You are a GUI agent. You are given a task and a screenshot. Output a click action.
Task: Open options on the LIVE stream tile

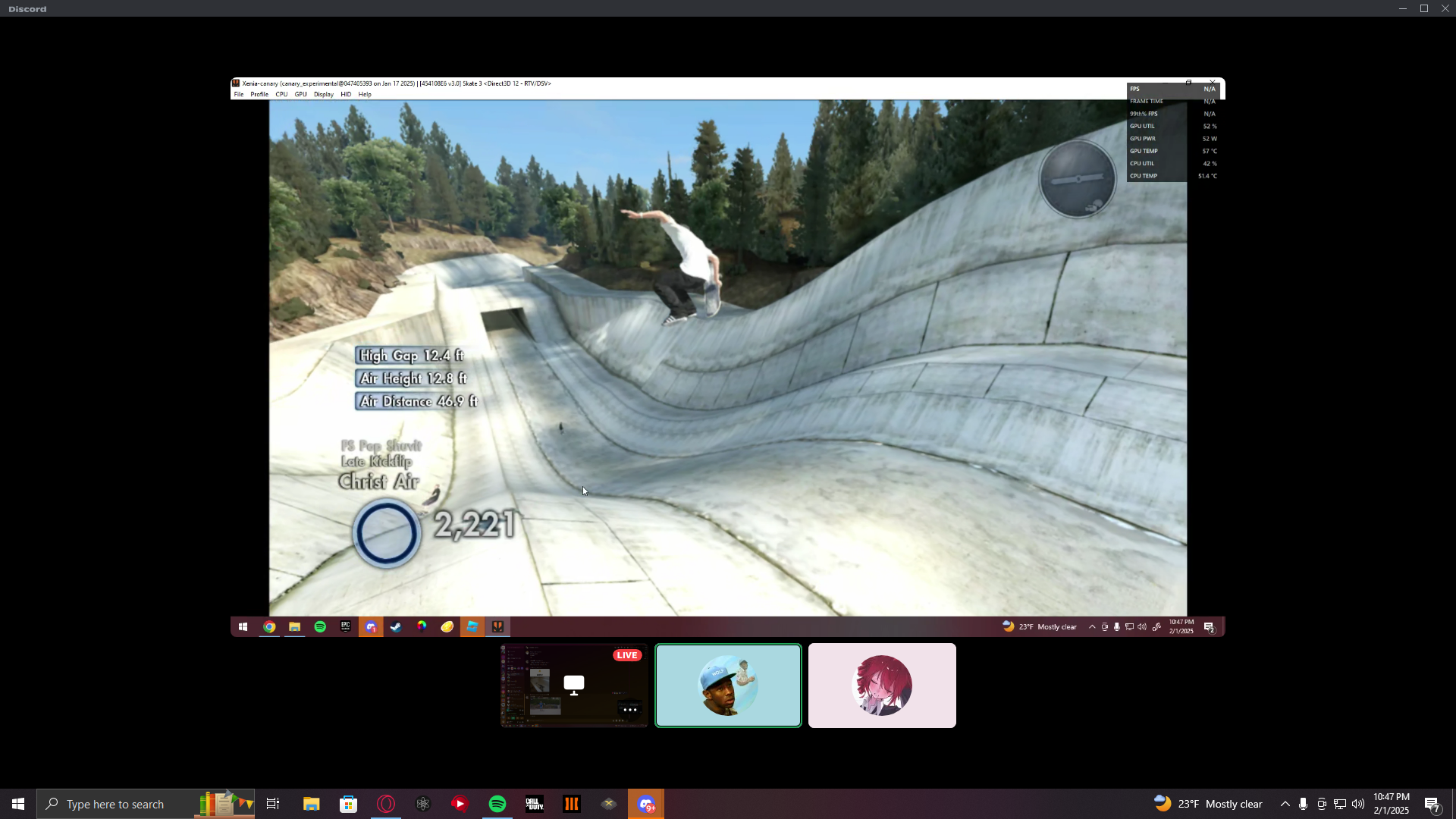(x=629, y=710)
